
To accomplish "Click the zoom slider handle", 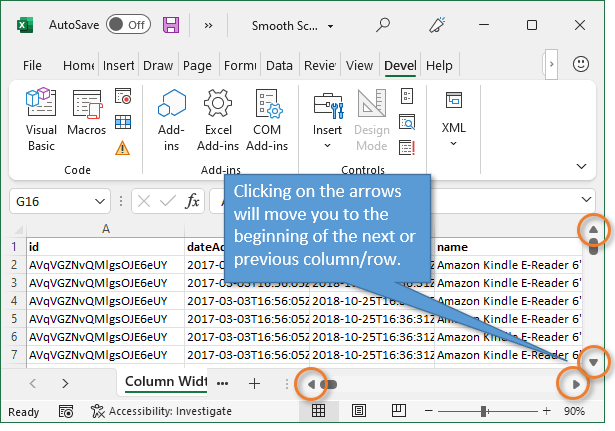I will [x=484, y=411].
